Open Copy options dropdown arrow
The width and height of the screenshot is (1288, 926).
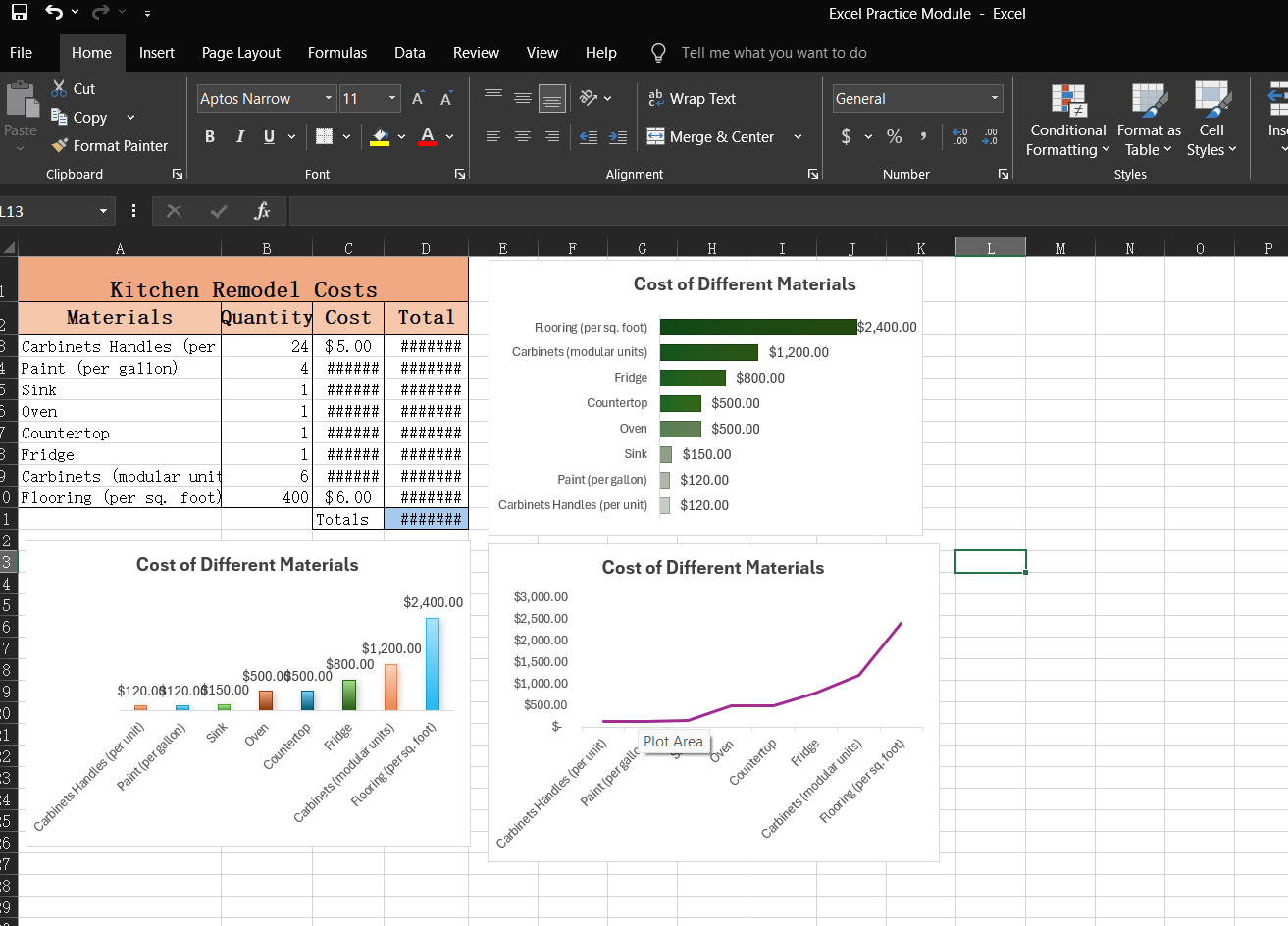pyautogui.click(x=130, y=117)
